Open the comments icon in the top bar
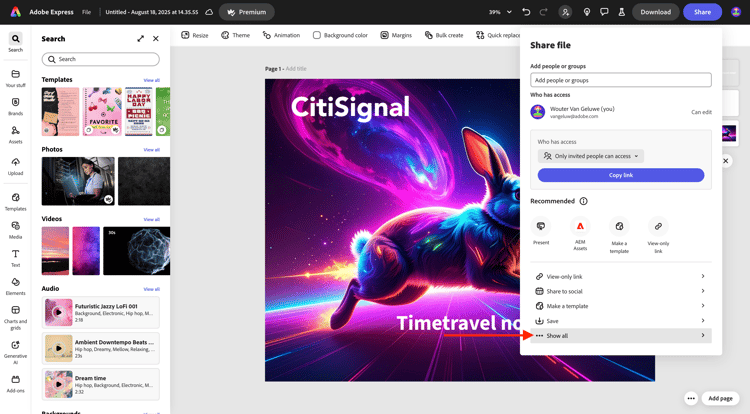This screenshot has height=414, width=750. click(x=604, y=12)
